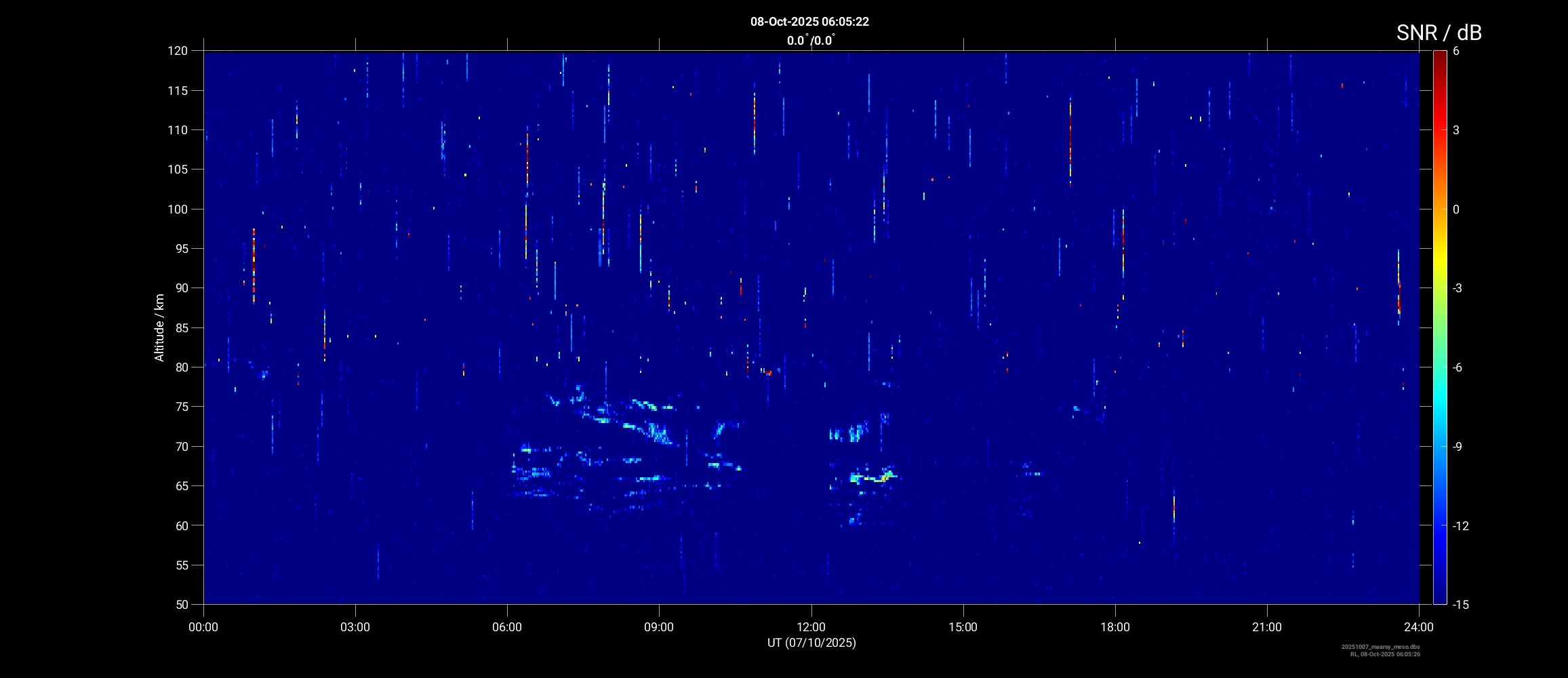Select the 50 km altitude tick label
Image resolution: width=1568 pixels, height=678 pixels.
click(180, 604)
